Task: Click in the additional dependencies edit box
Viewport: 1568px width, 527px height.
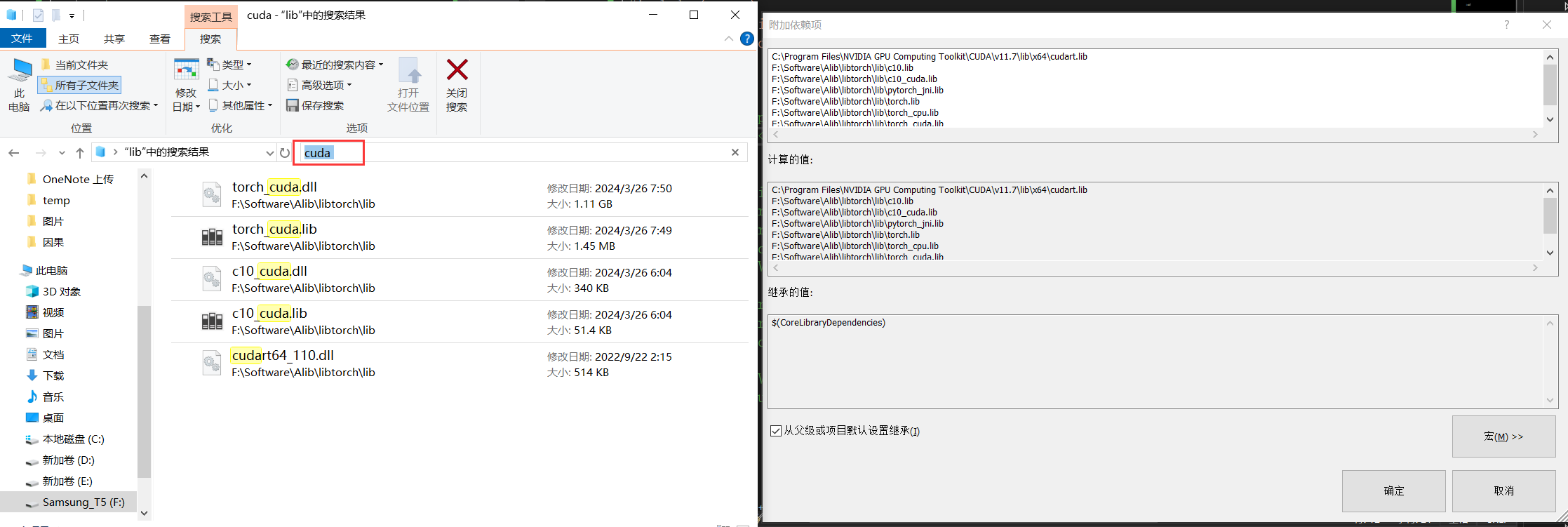Action: [x=1155, y=88]
